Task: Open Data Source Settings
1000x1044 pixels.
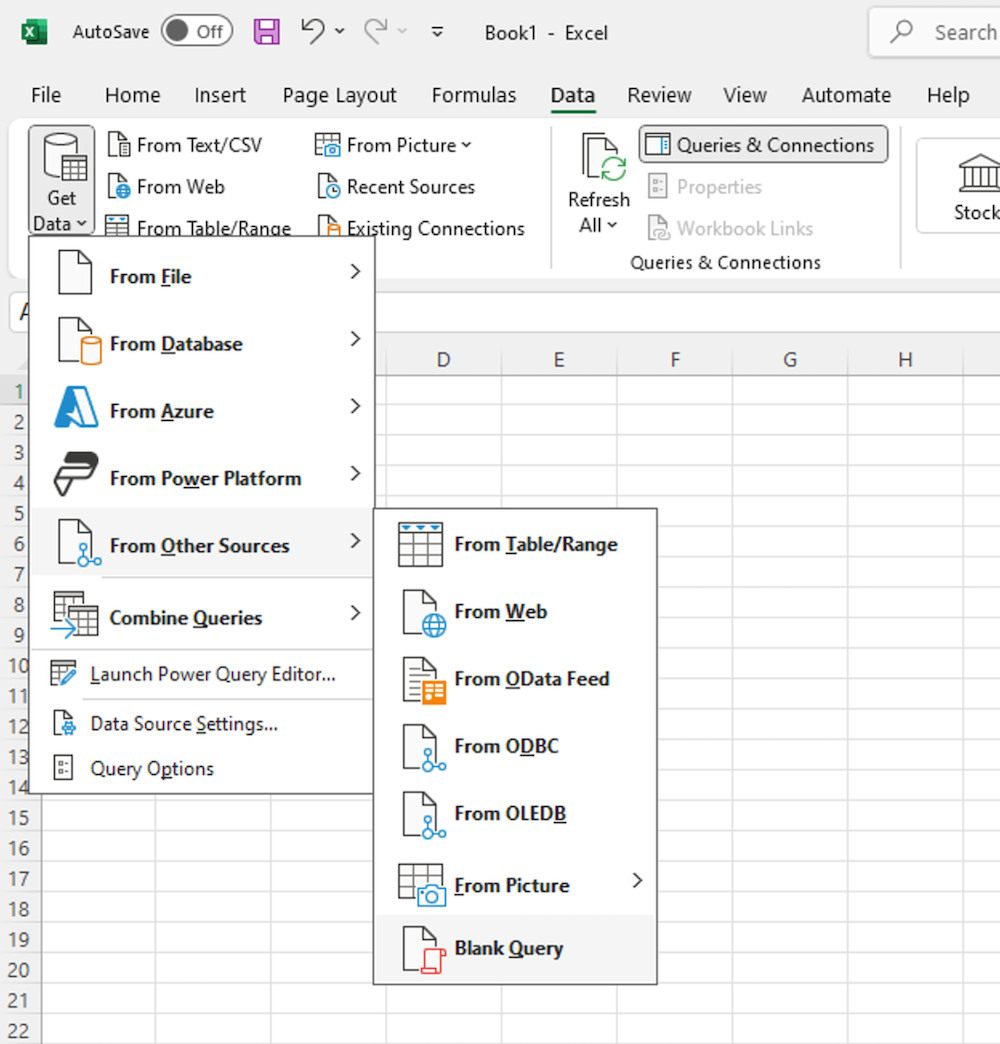Action: pyautogui.click(x=183, y=724)
